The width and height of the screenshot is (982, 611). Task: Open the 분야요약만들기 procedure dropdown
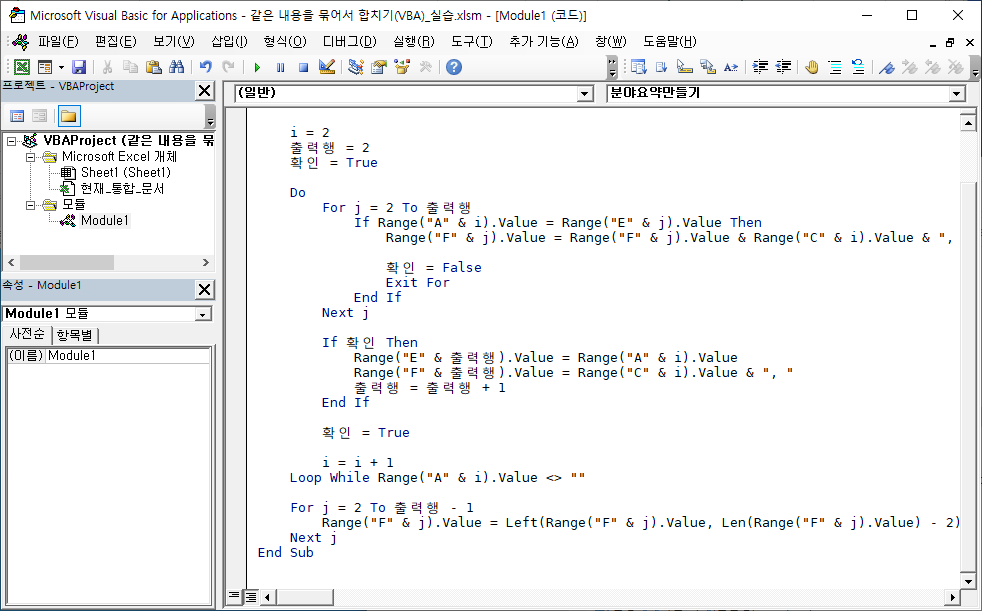[956, 94]
